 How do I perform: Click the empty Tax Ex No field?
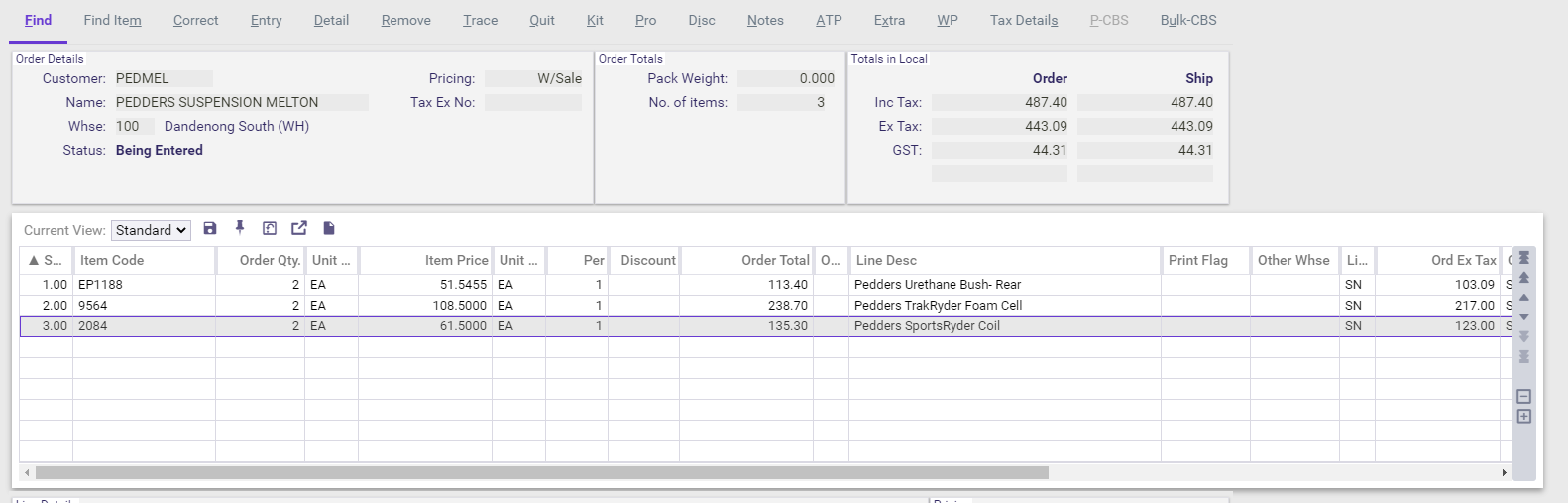533,102
